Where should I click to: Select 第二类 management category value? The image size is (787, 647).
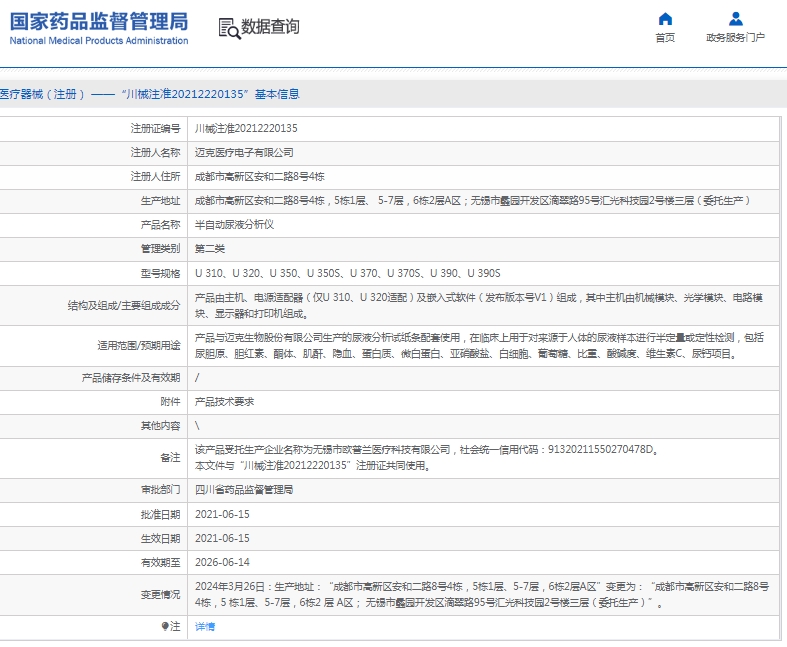pyautogui.click(x=210, y=249)
